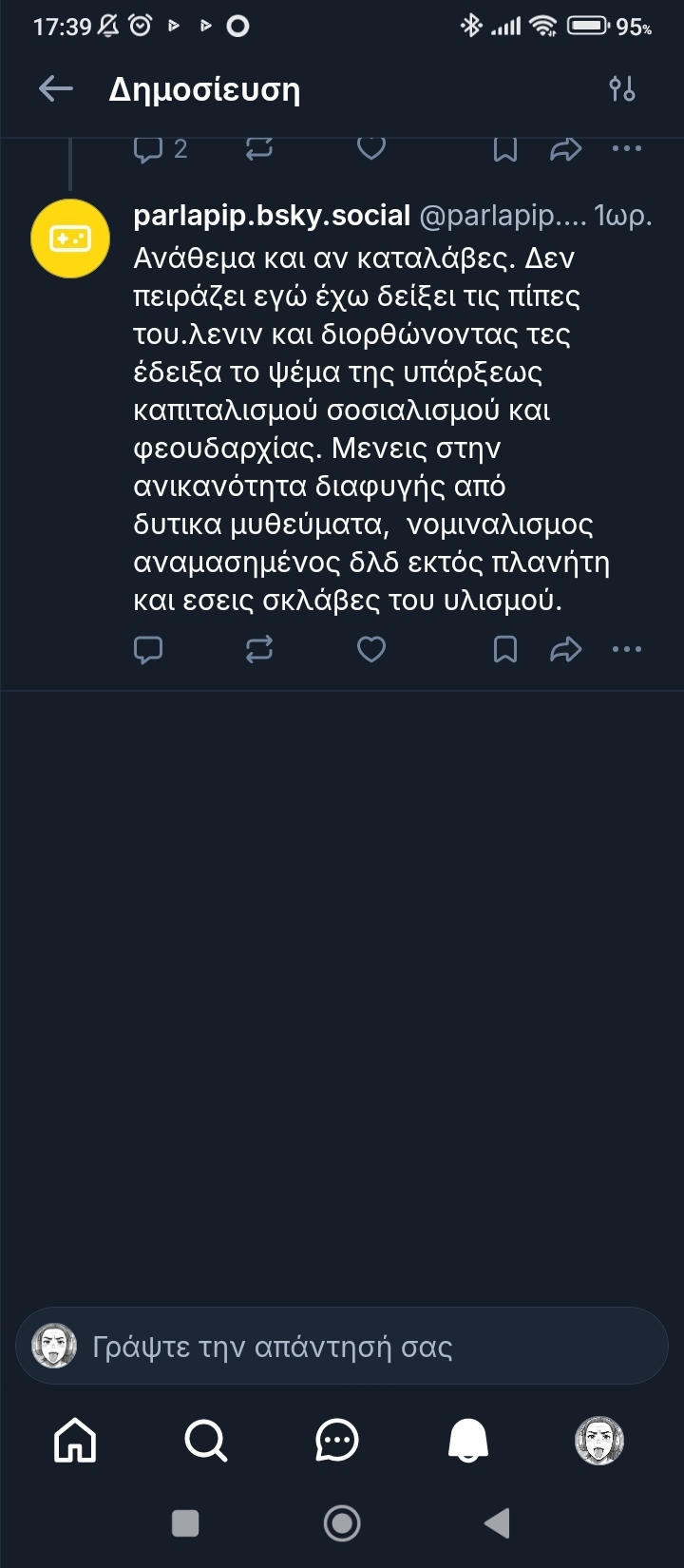Open replies on upper post showing 2

[160, 149]
